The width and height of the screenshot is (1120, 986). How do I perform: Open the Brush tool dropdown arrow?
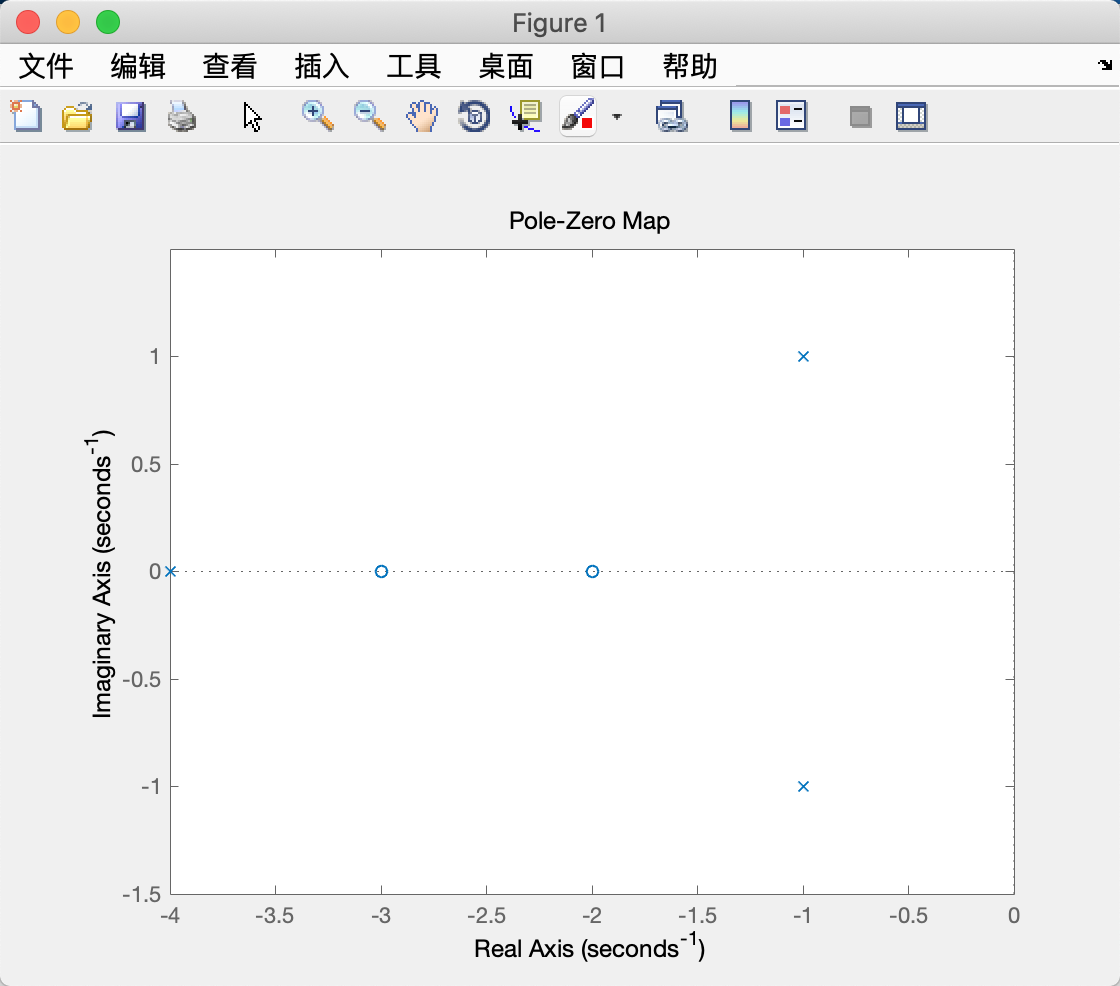617,117
